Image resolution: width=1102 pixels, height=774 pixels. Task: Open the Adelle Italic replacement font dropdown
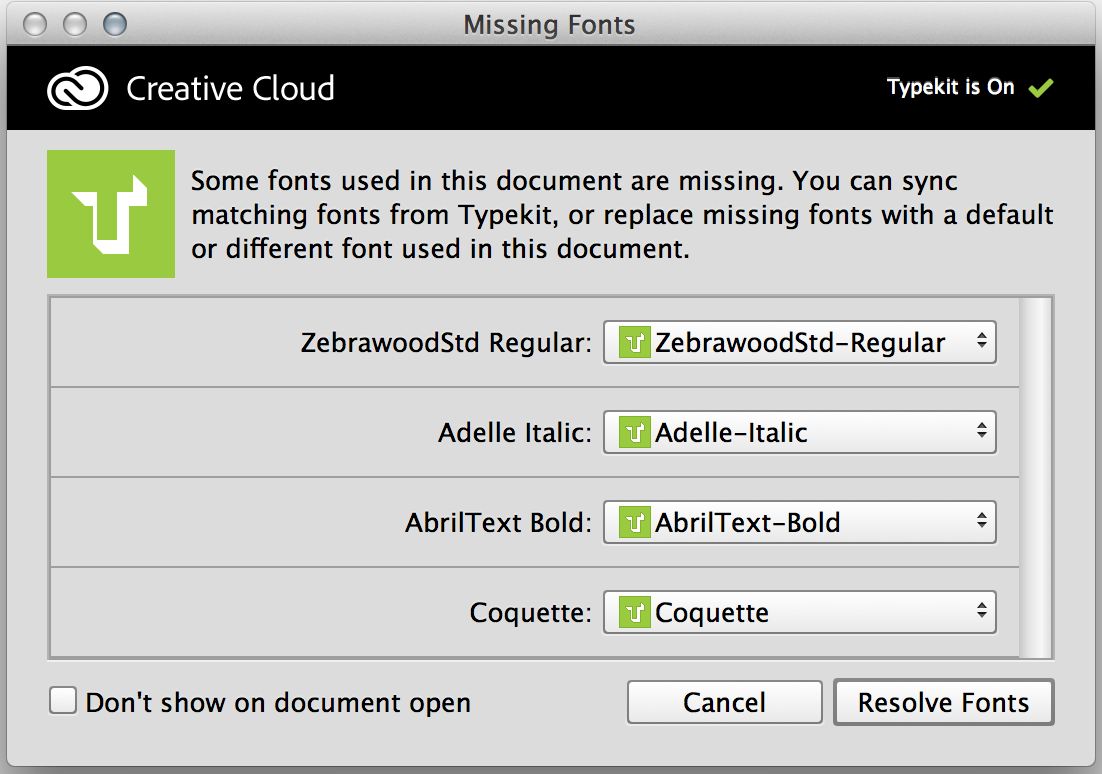click(800, 432)
